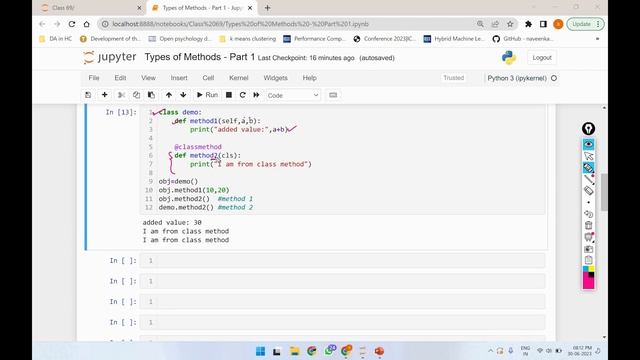640x360 pixels.
Task: Pick the cyan color swatch
Action: [586, 269]
